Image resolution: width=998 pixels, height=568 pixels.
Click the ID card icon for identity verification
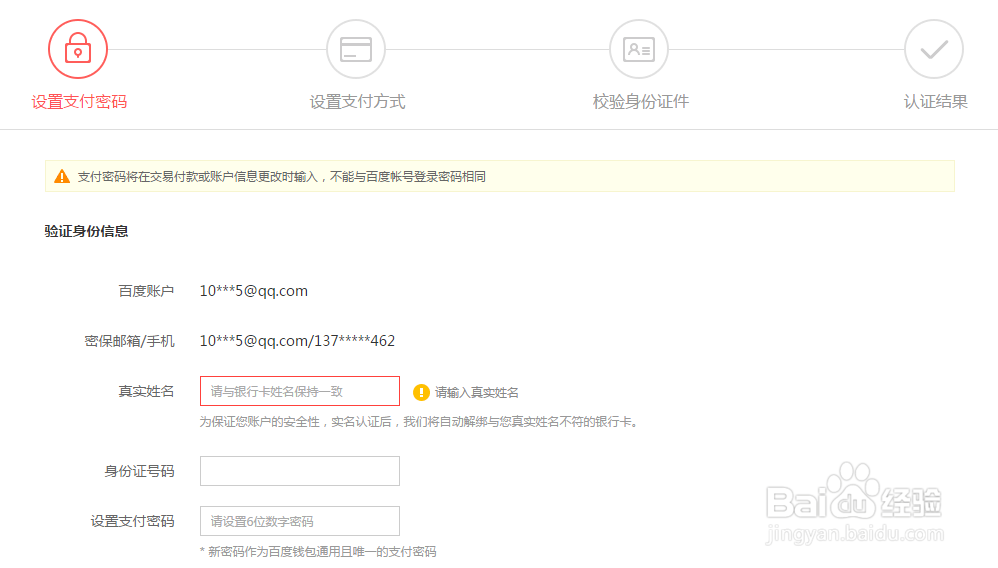pos(639,49)
